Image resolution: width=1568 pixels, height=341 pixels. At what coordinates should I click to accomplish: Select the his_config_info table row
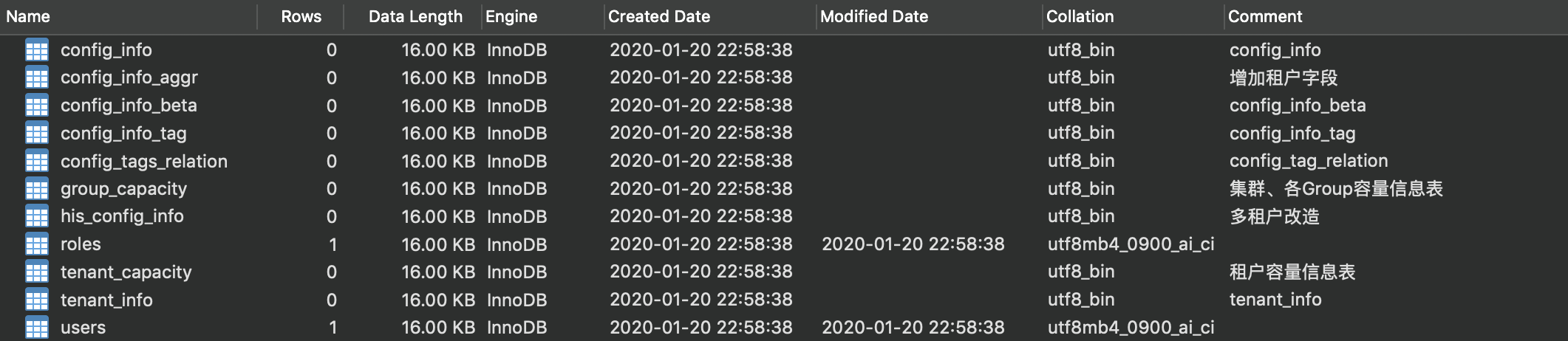coord(122,216)
